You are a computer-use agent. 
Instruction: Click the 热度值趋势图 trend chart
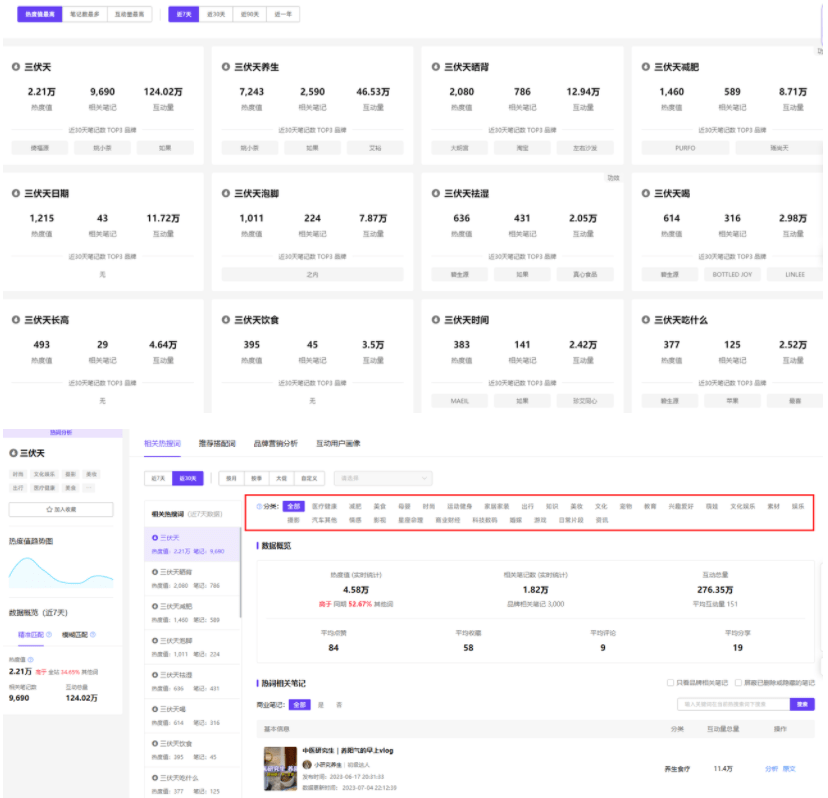(61, 572)
